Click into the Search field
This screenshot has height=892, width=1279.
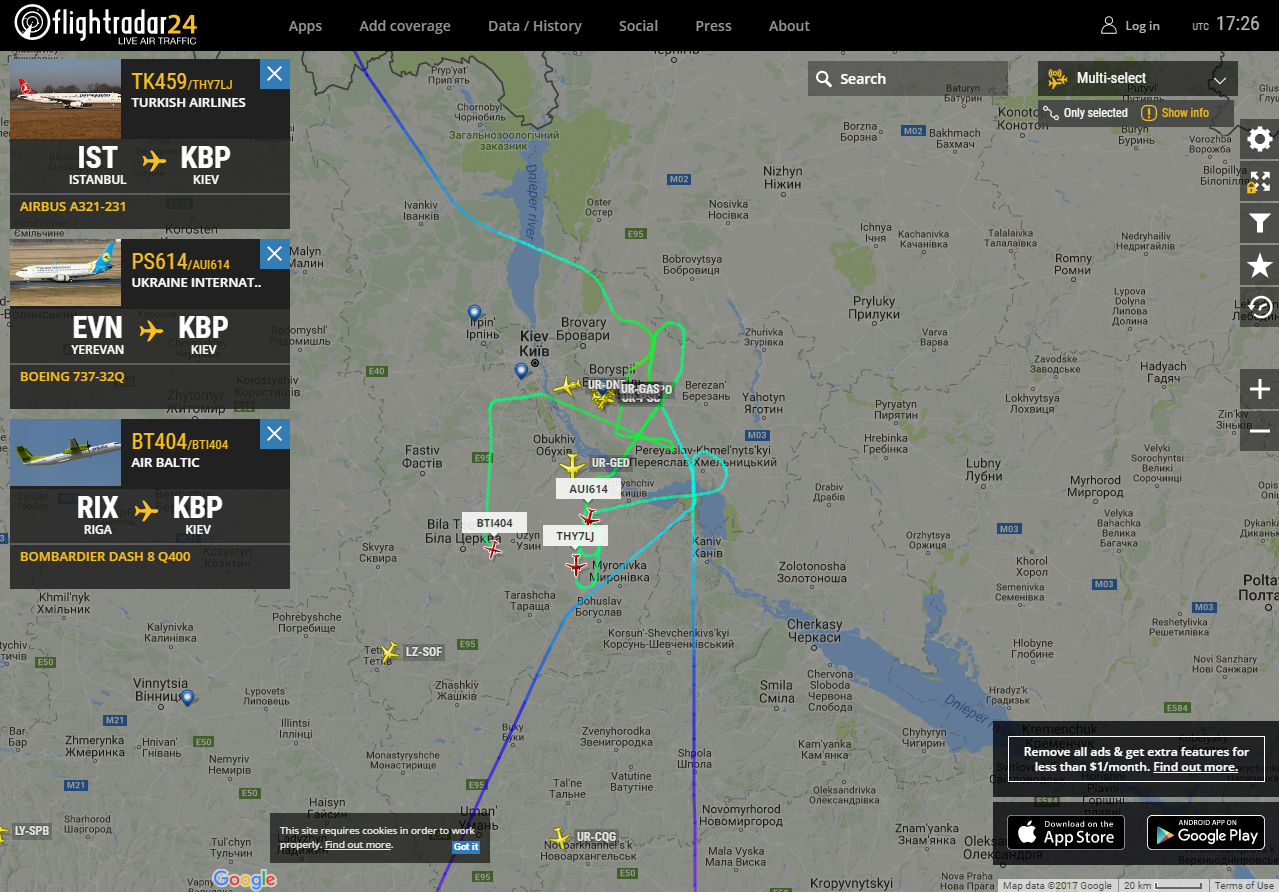coord(908,79)
